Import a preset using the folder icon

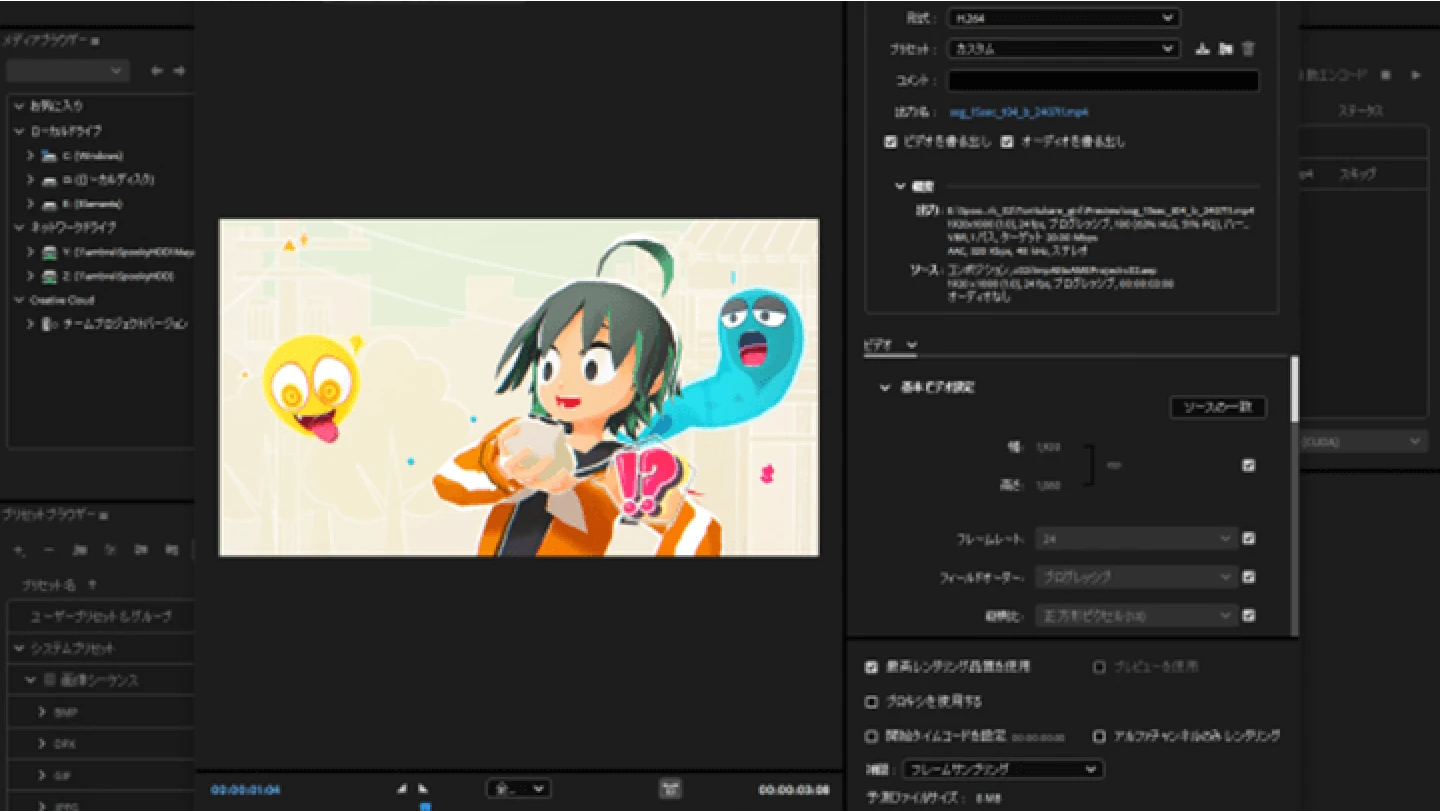1225,48
